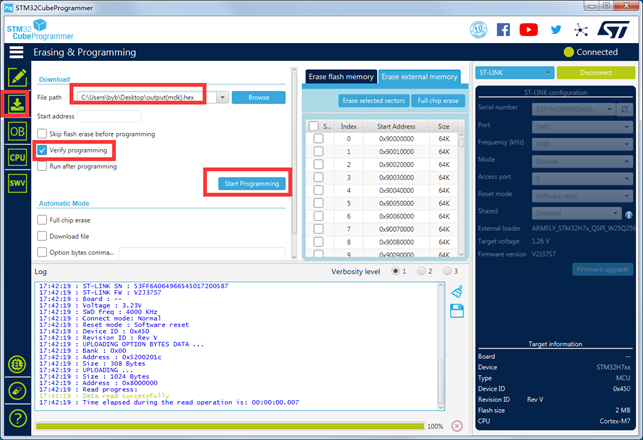Click the sector table vertical scrollbar
The image size is (643, 440).
[461, 194]
